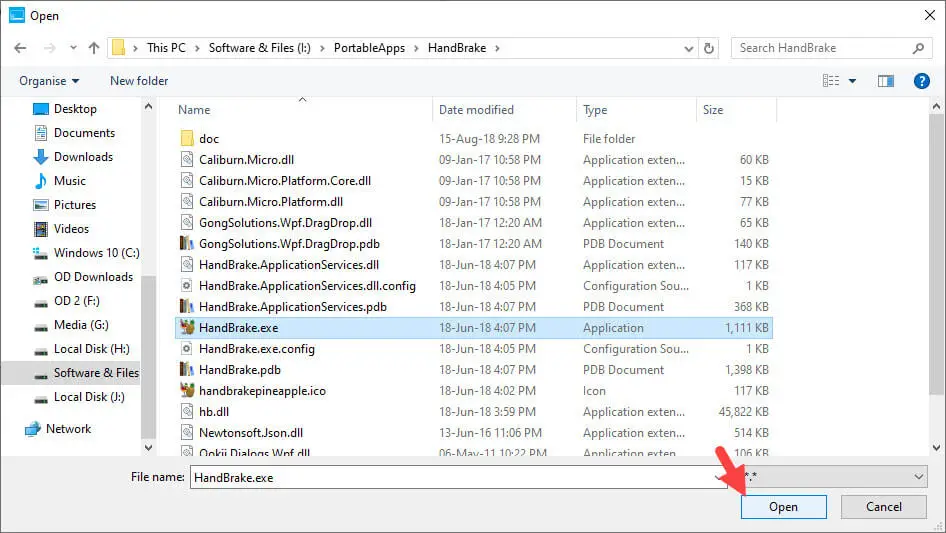946x533 pixels.
Task: Sort by Type column header
Action: coord(595,110)
